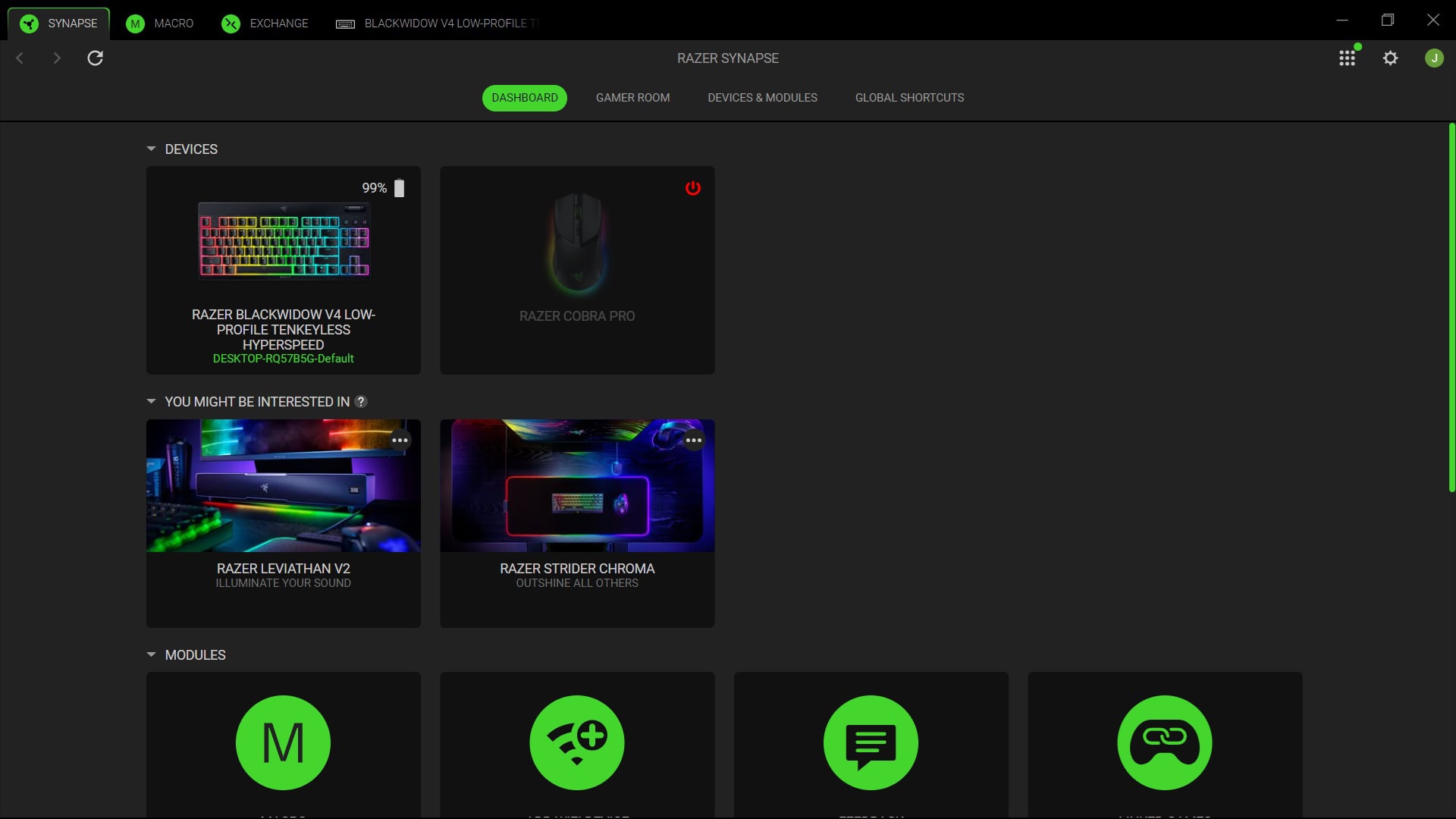Screen dimensions: 1456x819
Task: Go forward with the right arrow
Action: (x=57, y=58)
